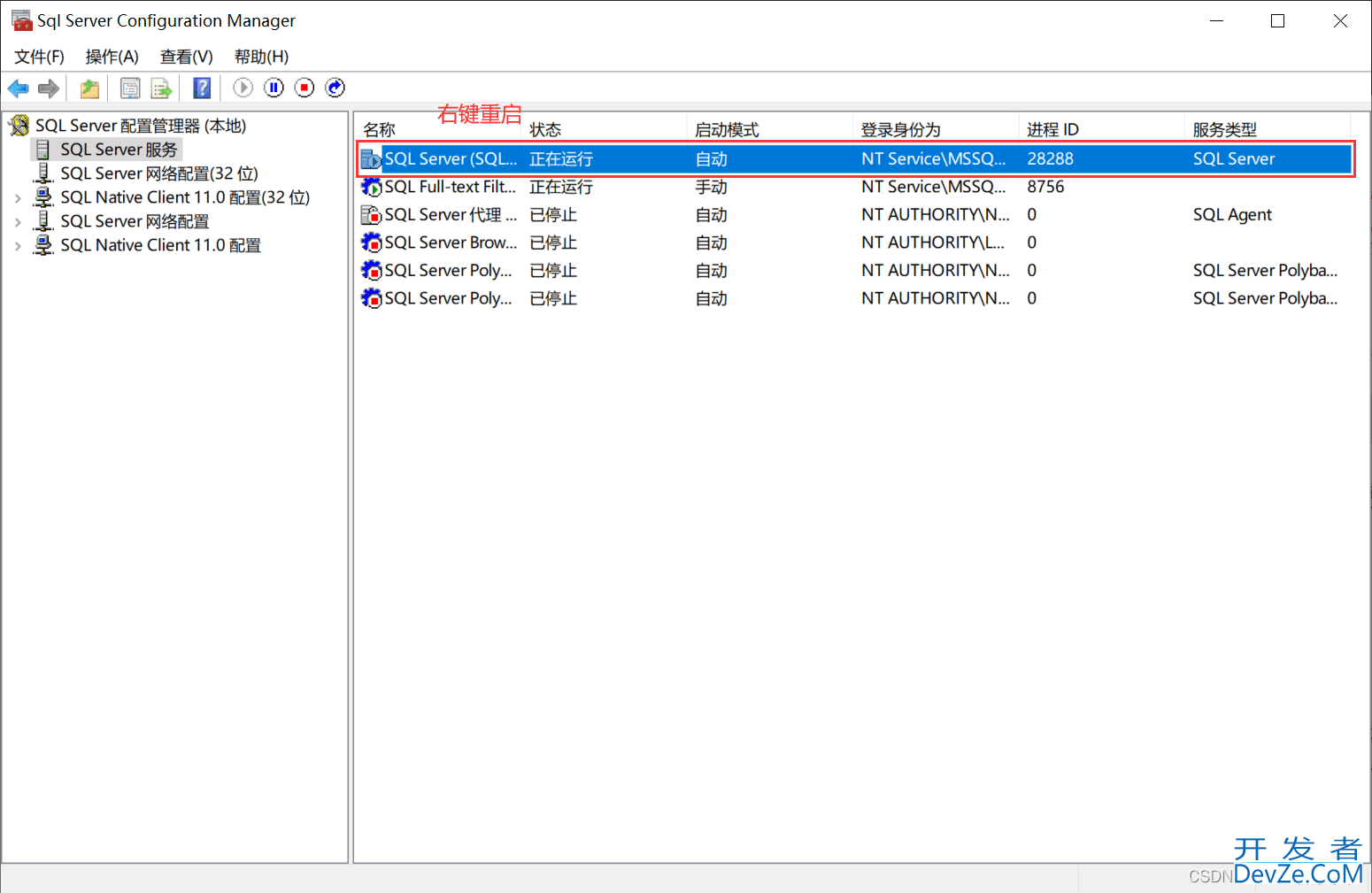Select the SQL Server Brow... service row

(x=855, y=242)
